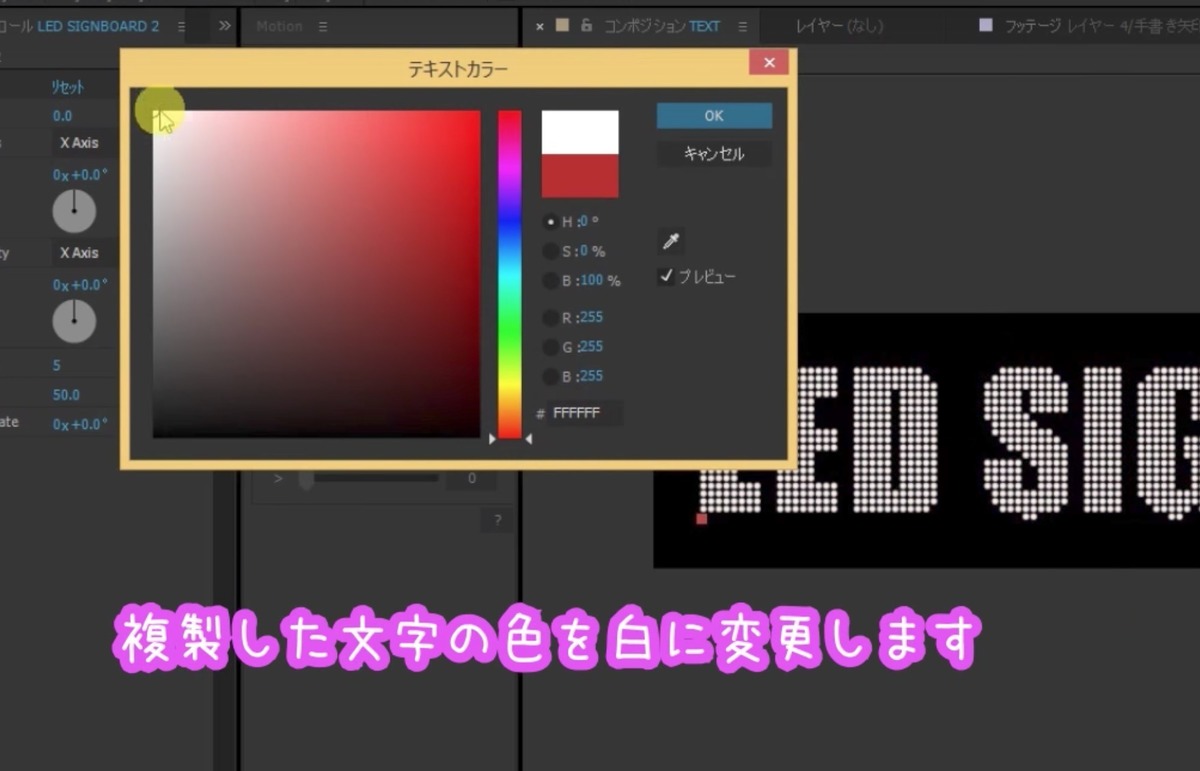Click the double-chevron panel overflow icon
1200x771 pixels.
[x=224, y=26]
